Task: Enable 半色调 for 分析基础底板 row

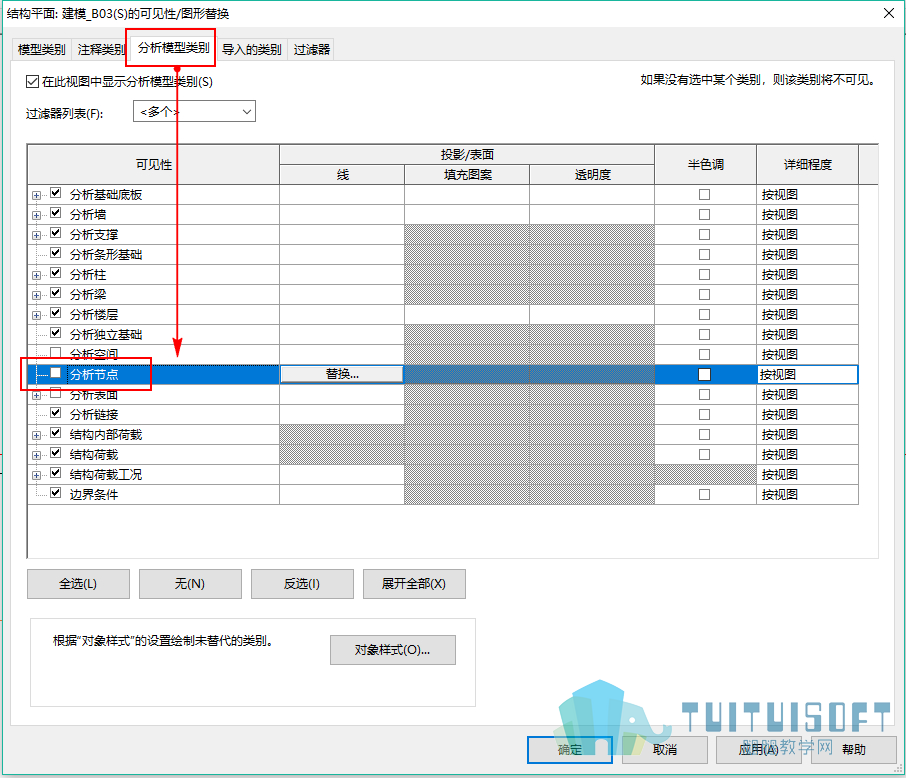Action: 704,195
